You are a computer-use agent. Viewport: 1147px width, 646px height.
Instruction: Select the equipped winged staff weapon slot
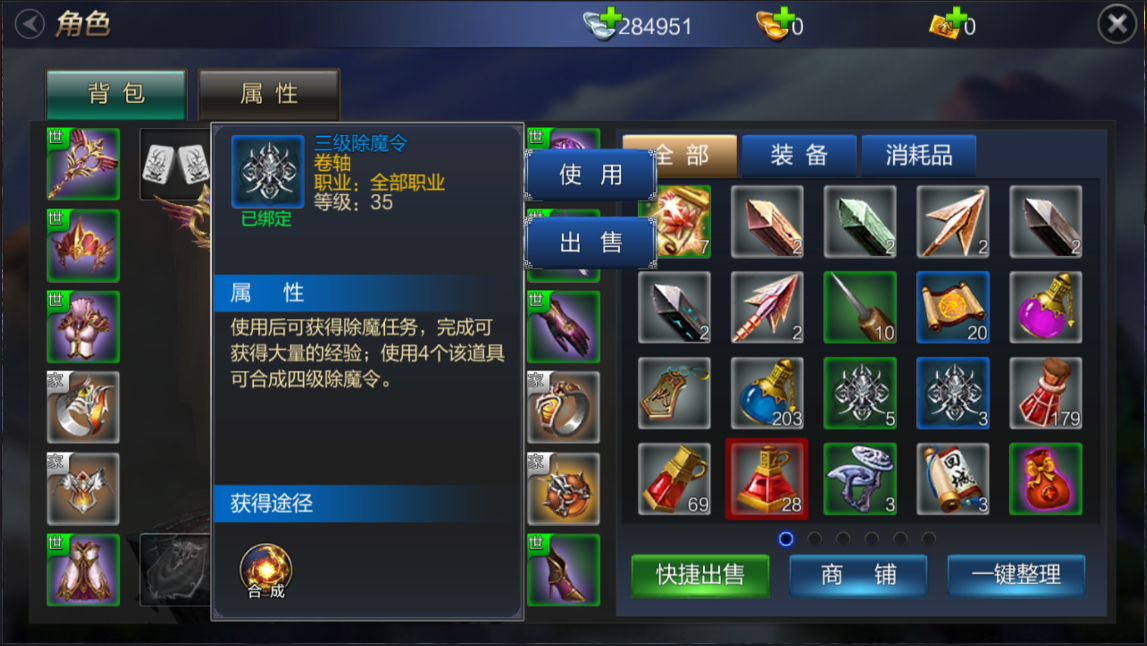(x=83, y=164)
